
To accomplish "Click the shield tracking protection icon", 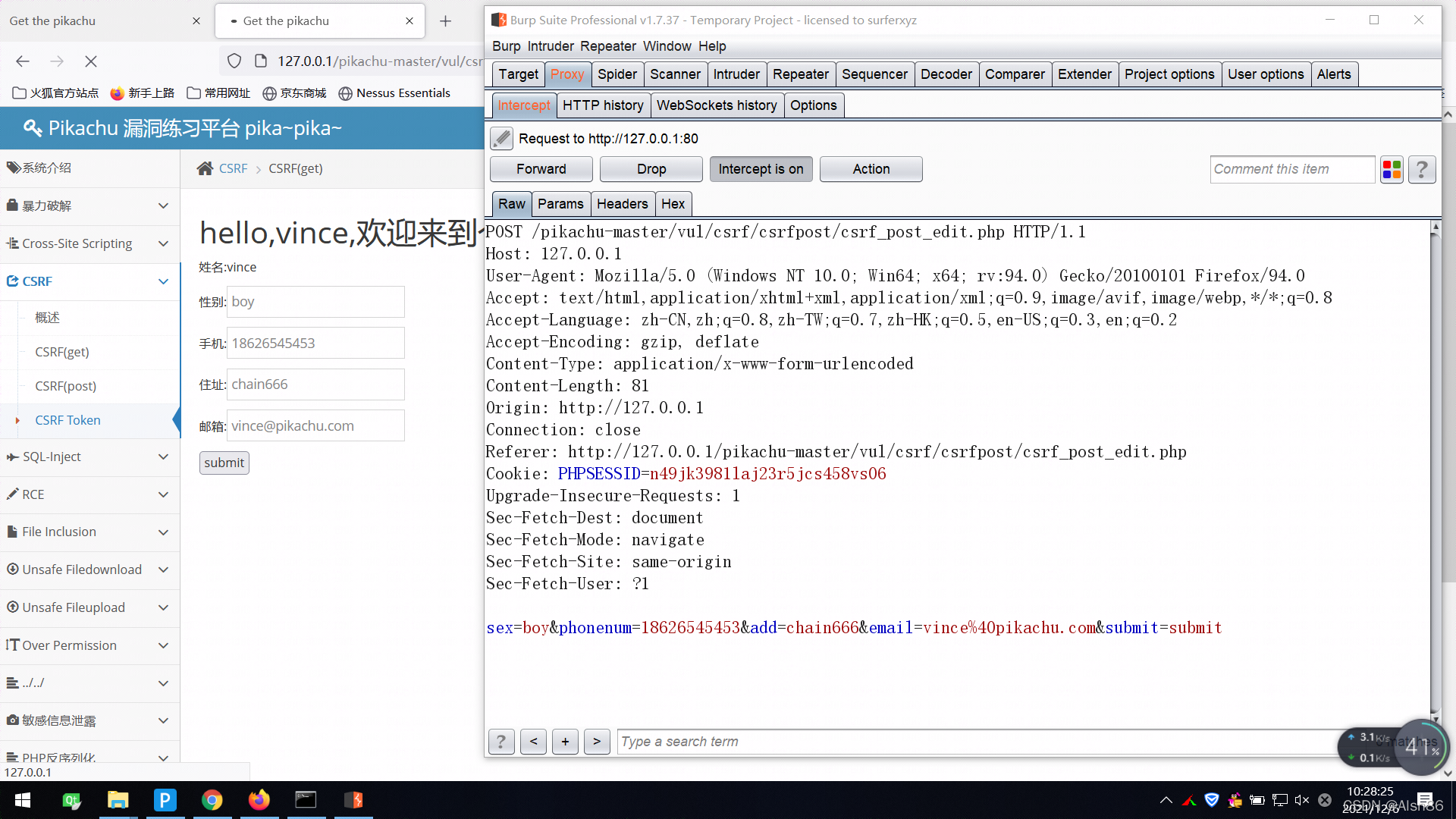I will pos(234,61).
